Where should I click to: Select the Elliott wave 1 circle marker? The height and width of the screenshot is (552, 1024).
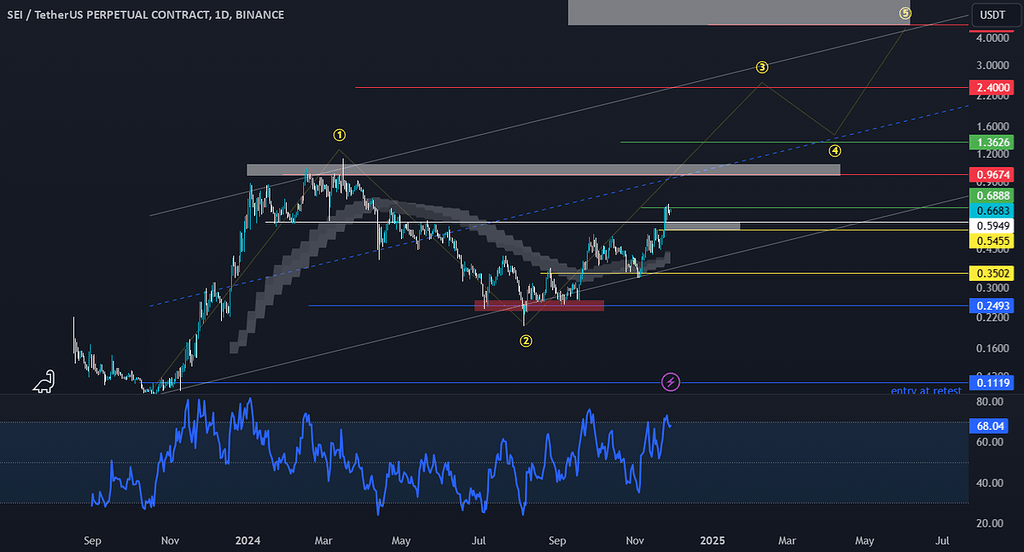(x=340, y=134)
